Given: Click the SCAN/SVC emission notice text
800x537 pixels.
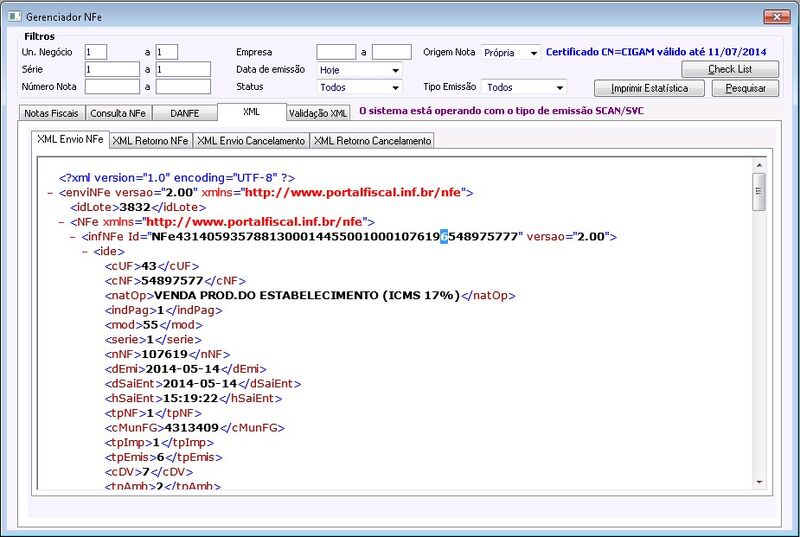Looking at the screenshot, I should coord(502,111).
